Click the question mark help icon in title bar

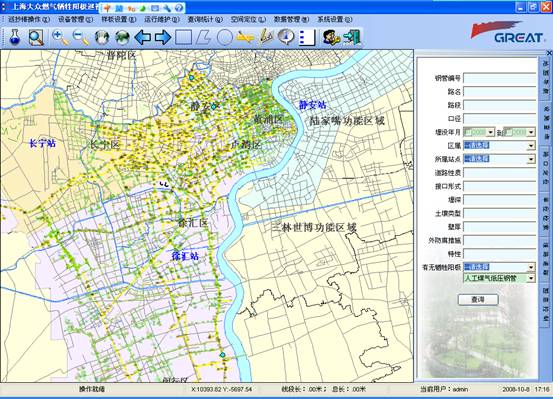[179, 7]
